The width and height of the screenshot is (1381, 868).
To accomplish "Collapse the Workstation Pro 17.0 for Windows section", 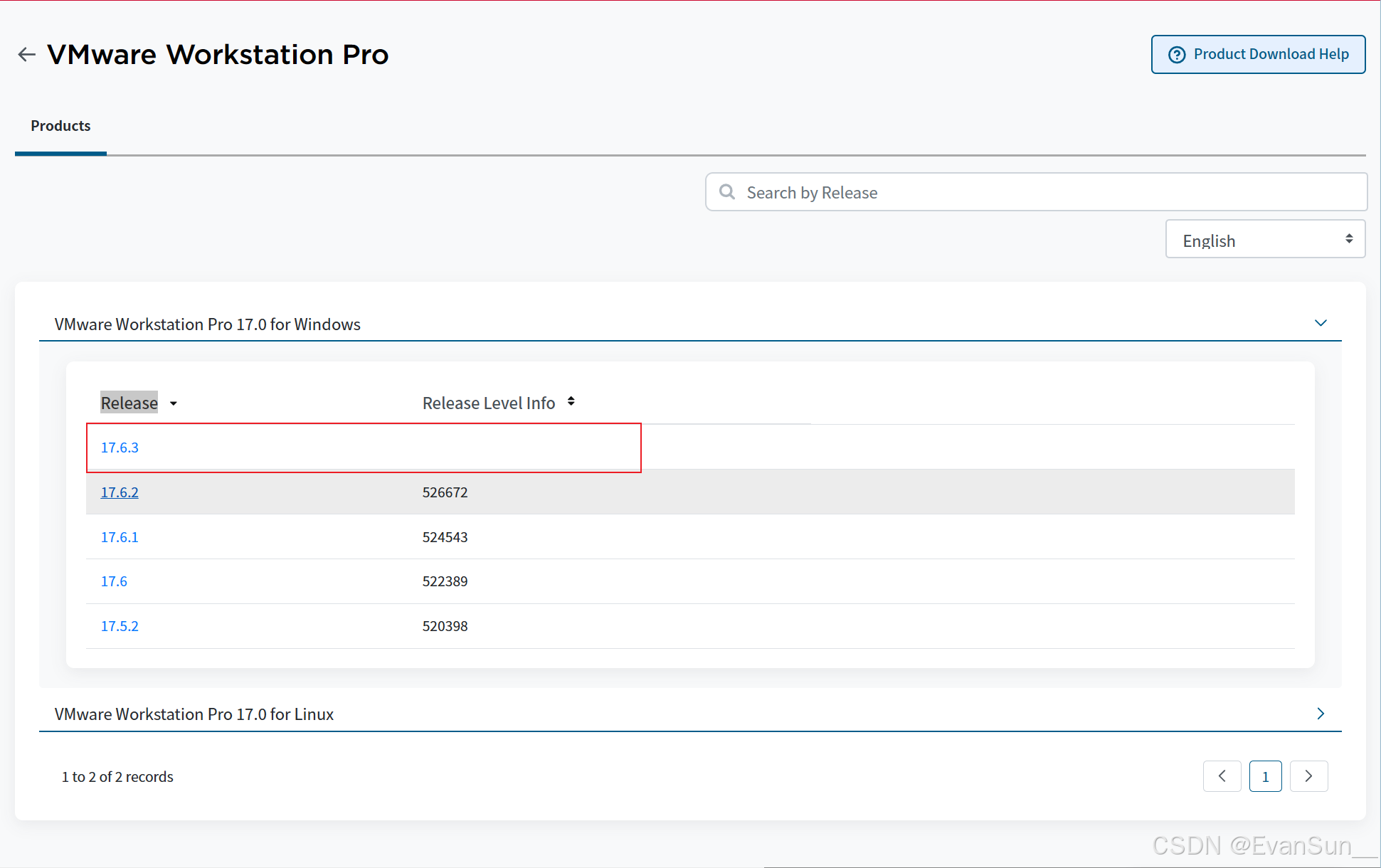I will (1321, 323).
